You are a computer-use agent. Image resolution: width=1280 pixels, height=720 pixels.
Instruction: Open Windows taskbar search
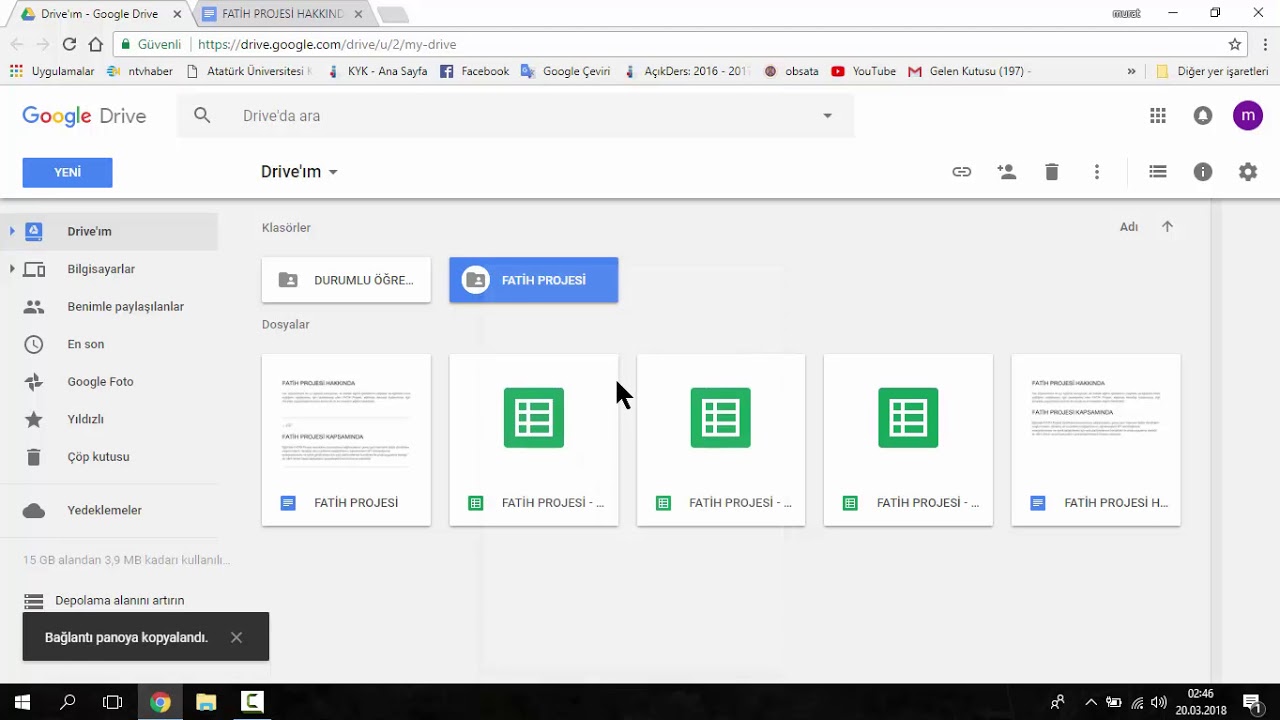[68, 702]
